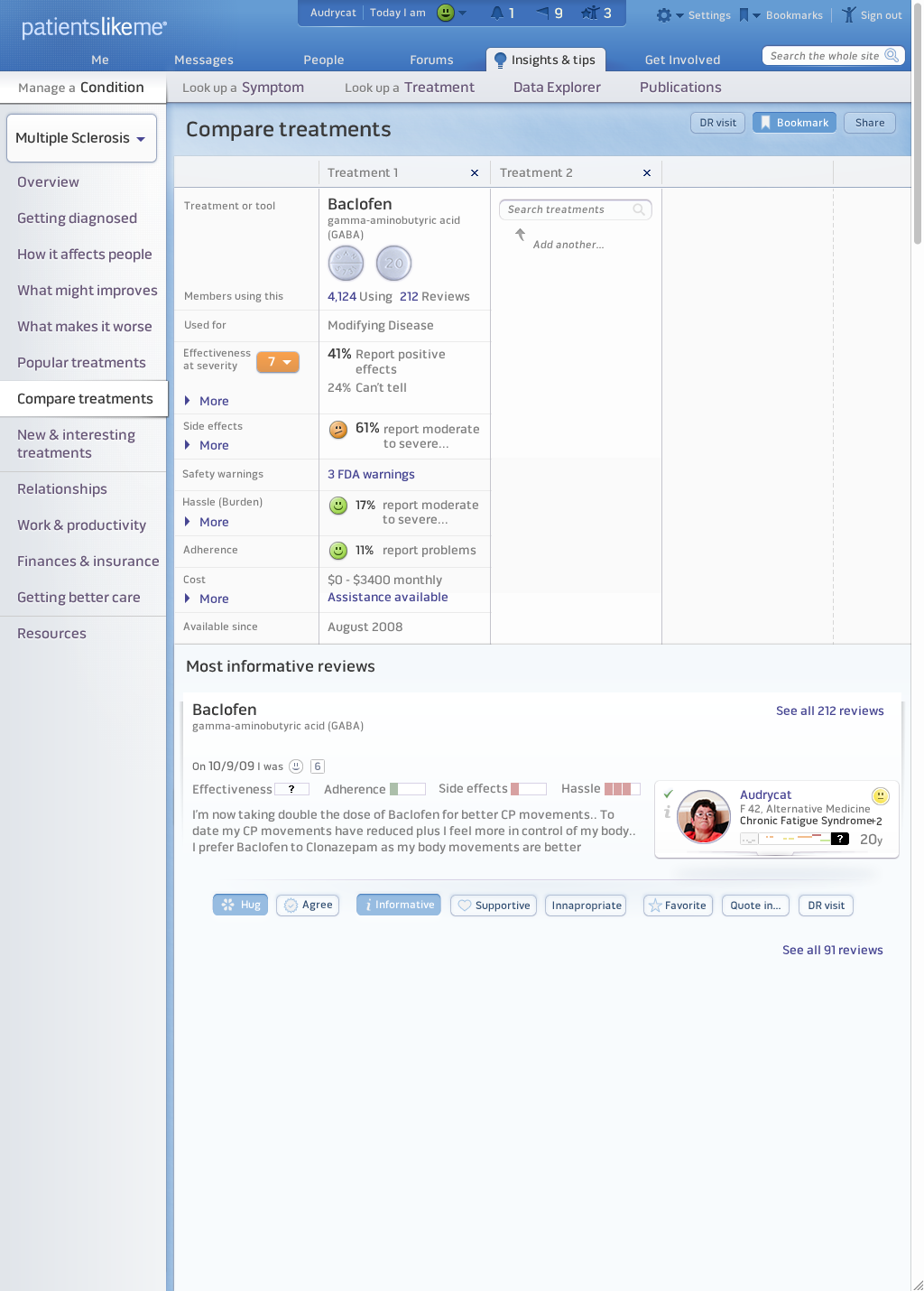Click See all 91 reviews link

(833, 950)
